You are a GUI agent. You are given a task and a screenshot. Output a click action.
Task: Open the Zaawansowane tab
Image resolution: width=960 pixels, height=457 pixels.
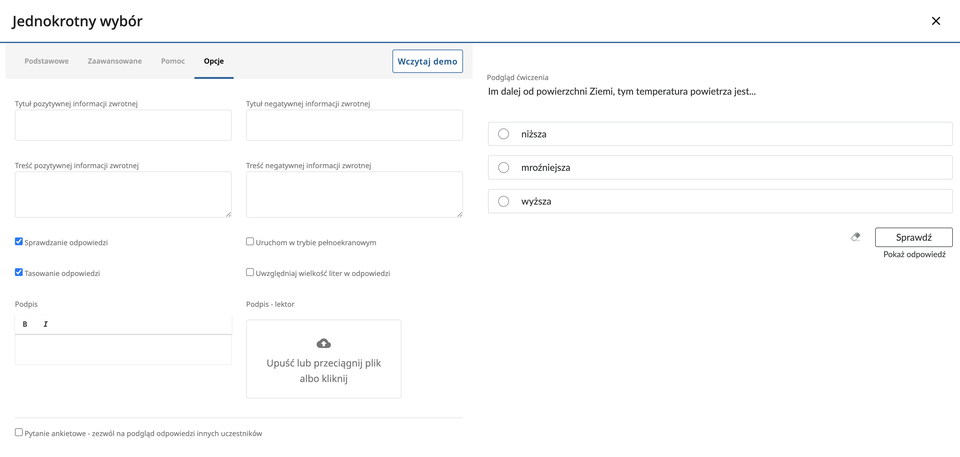pyautogui.click(x=114, y=61)
